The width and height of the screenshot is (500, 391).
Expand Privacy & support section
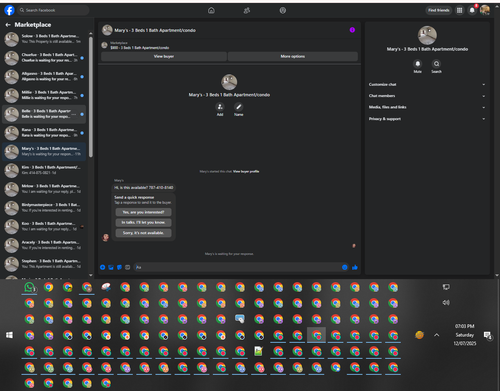[427, 119]
